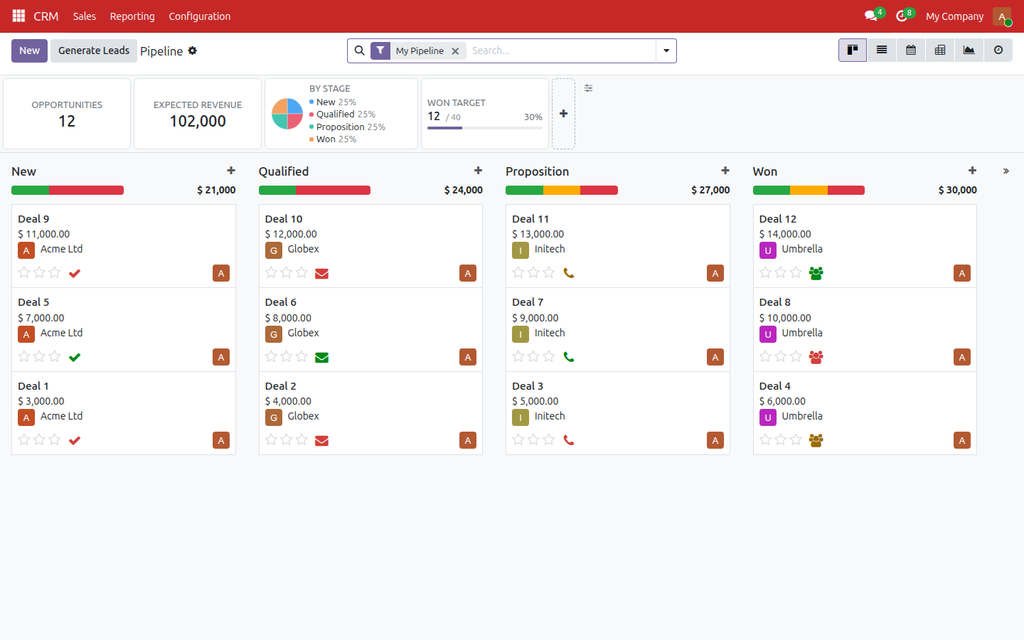The height and width of the screenshot is (640, 1024).
Task: Open the Configuration menu
Action: [199, 16]
